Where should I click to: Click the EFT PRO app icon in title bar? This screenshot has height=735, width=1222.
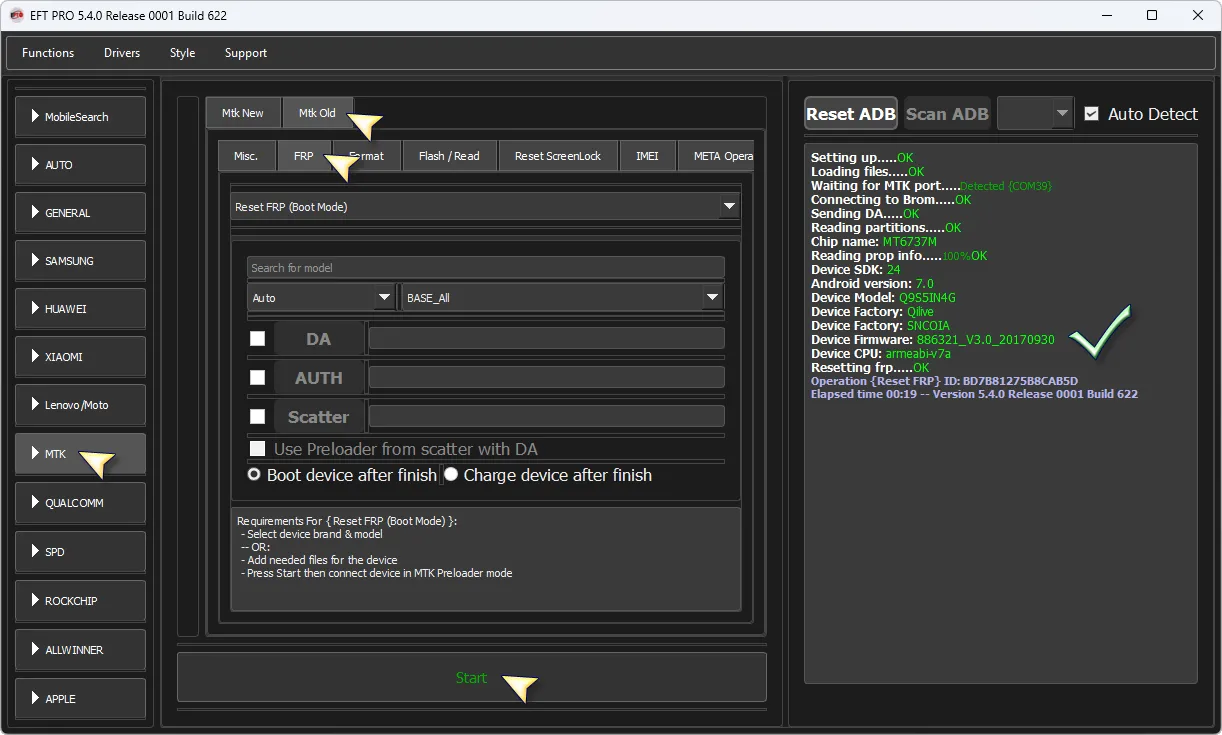(16, 16)
